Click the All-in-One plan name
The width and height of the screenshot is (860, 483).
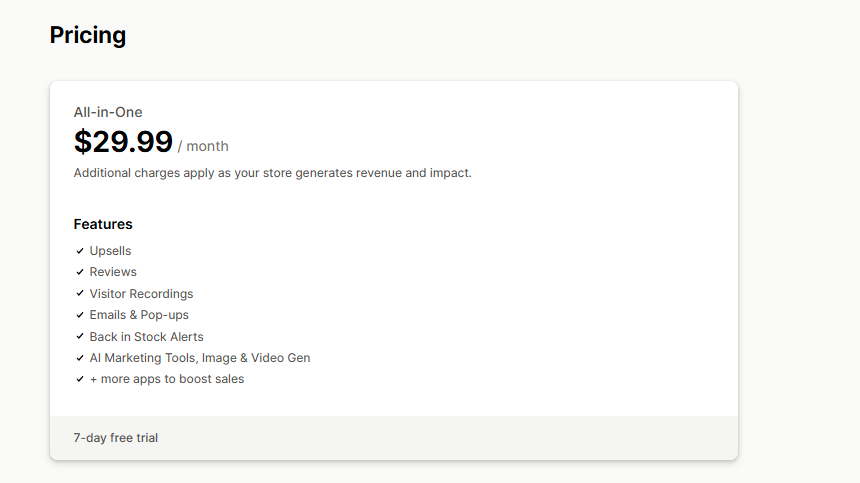(x=108, y=112)
